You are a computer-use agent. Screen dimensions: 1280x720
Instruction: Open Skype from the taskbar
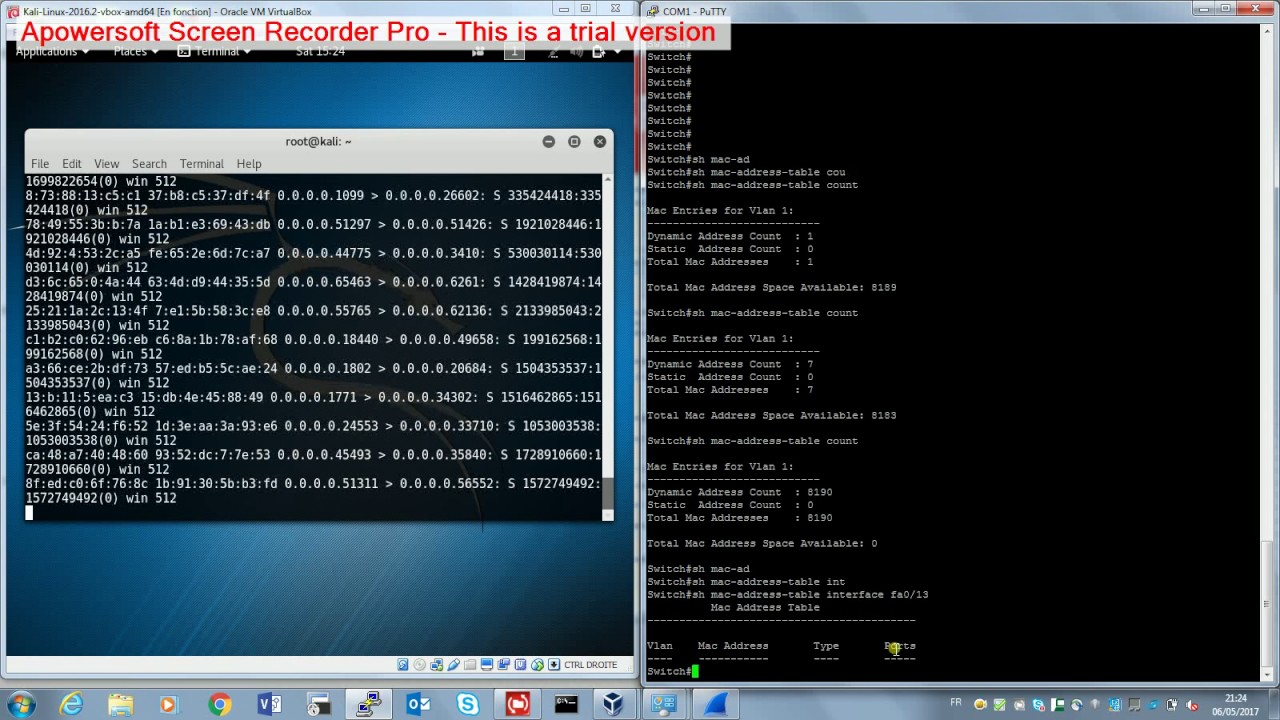point(467,704)
